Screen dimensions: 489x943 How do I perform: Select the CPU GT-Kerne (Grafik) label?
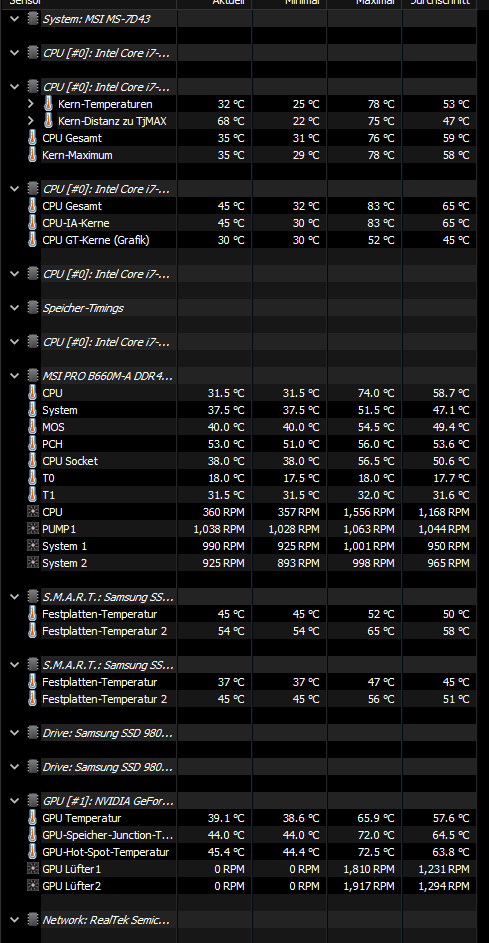pyautogui.click(x=96, y=240)
